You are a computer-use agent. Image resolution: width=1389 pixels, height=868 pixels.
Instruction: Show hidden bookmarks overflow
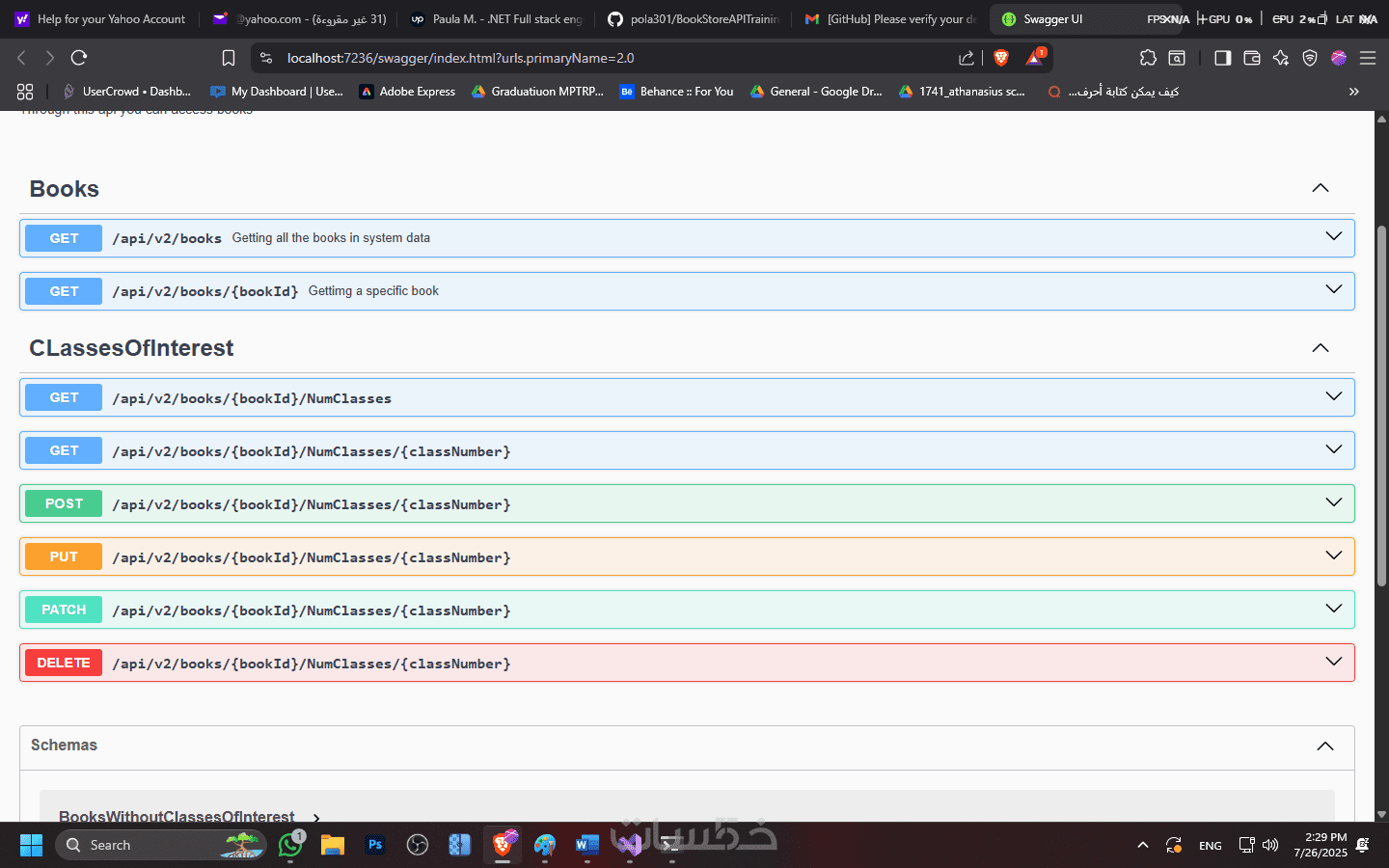(x=1354, y=92)
